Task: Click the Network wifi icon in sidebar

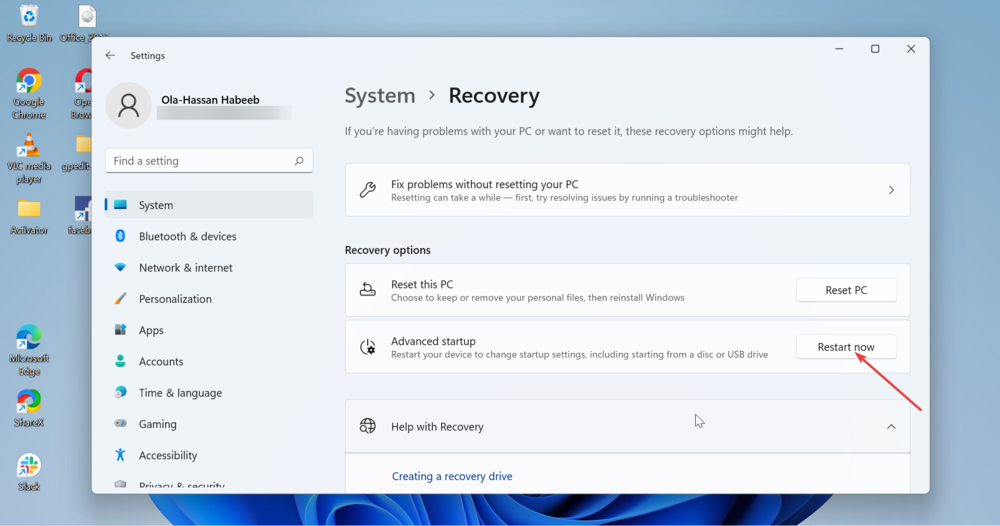Action: (x=120, y=267)
